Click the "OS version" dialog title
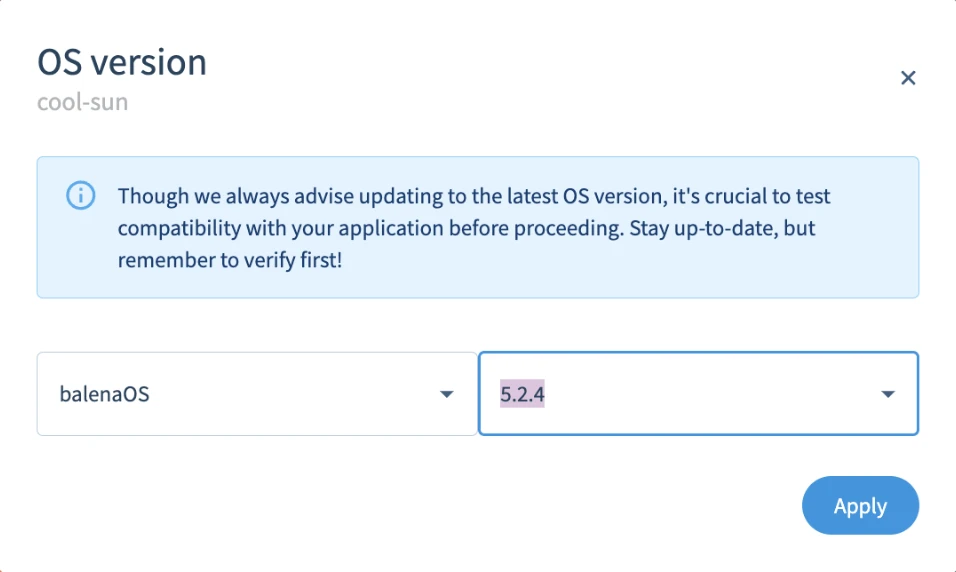Viewport: 956px width, 572px height. tap(122, 62)
